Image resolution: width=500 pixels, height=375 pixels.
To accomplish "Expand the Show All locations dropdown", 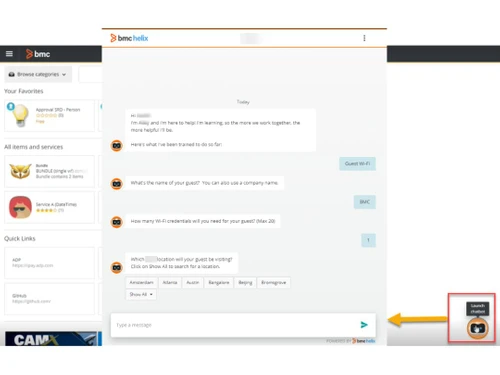I will click(x=141, y=294).
